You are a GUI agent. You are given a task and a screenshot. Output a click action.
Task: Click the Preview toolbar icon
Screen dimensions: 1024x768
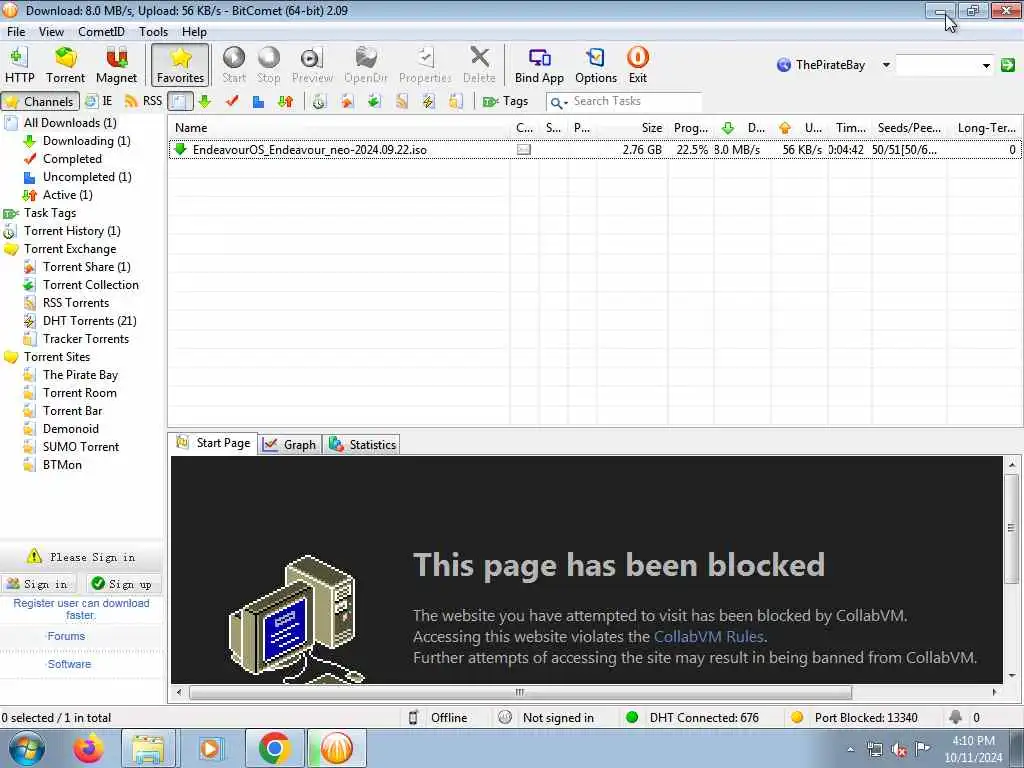tap(312, 65)
